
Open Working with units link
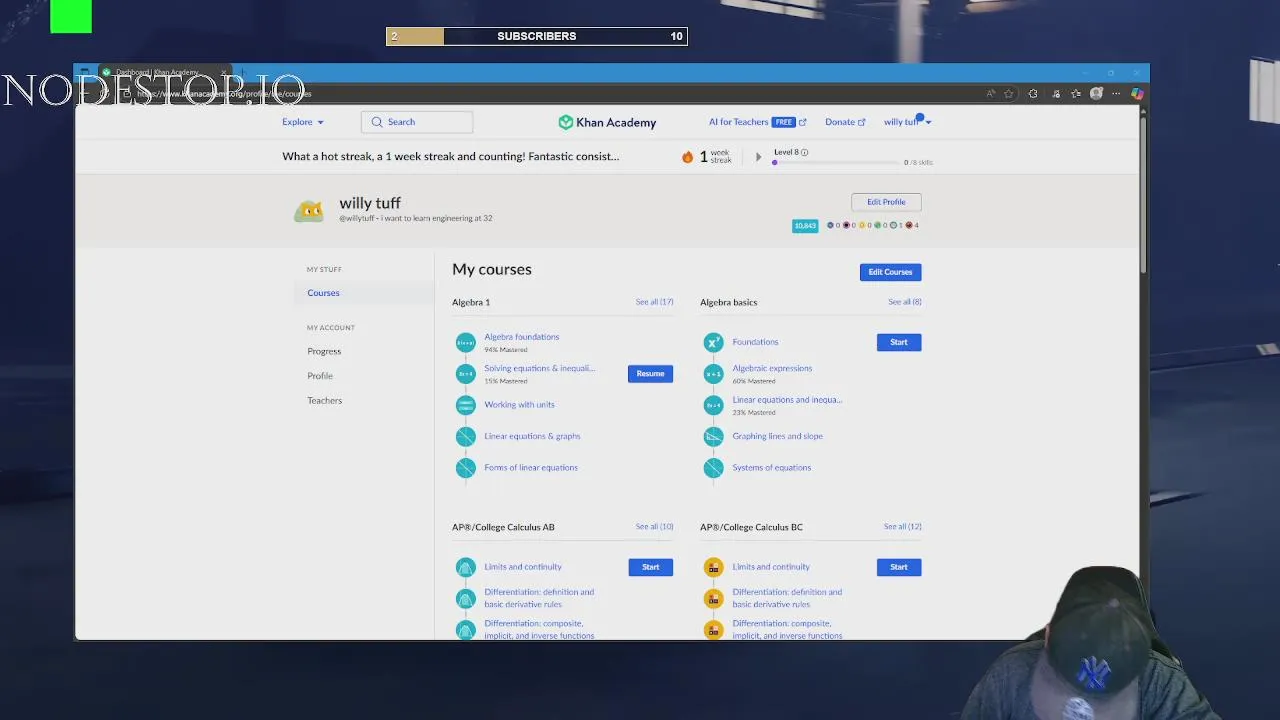(x=519, y=405)
